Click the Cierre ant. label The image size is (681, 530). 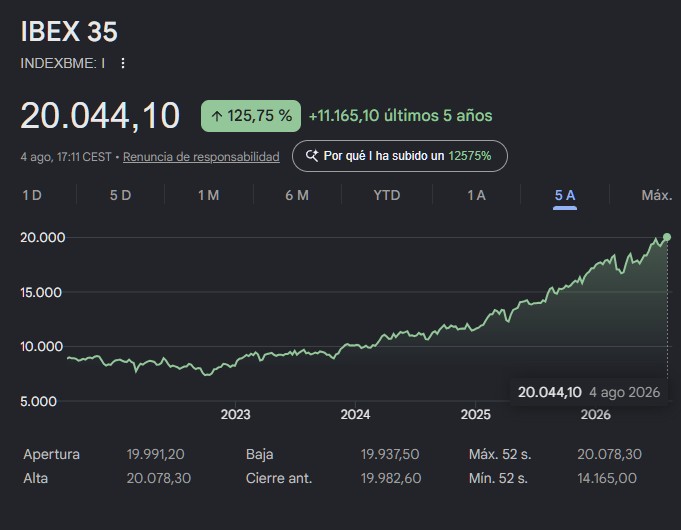pyautogui.click(x=279, y=478)
